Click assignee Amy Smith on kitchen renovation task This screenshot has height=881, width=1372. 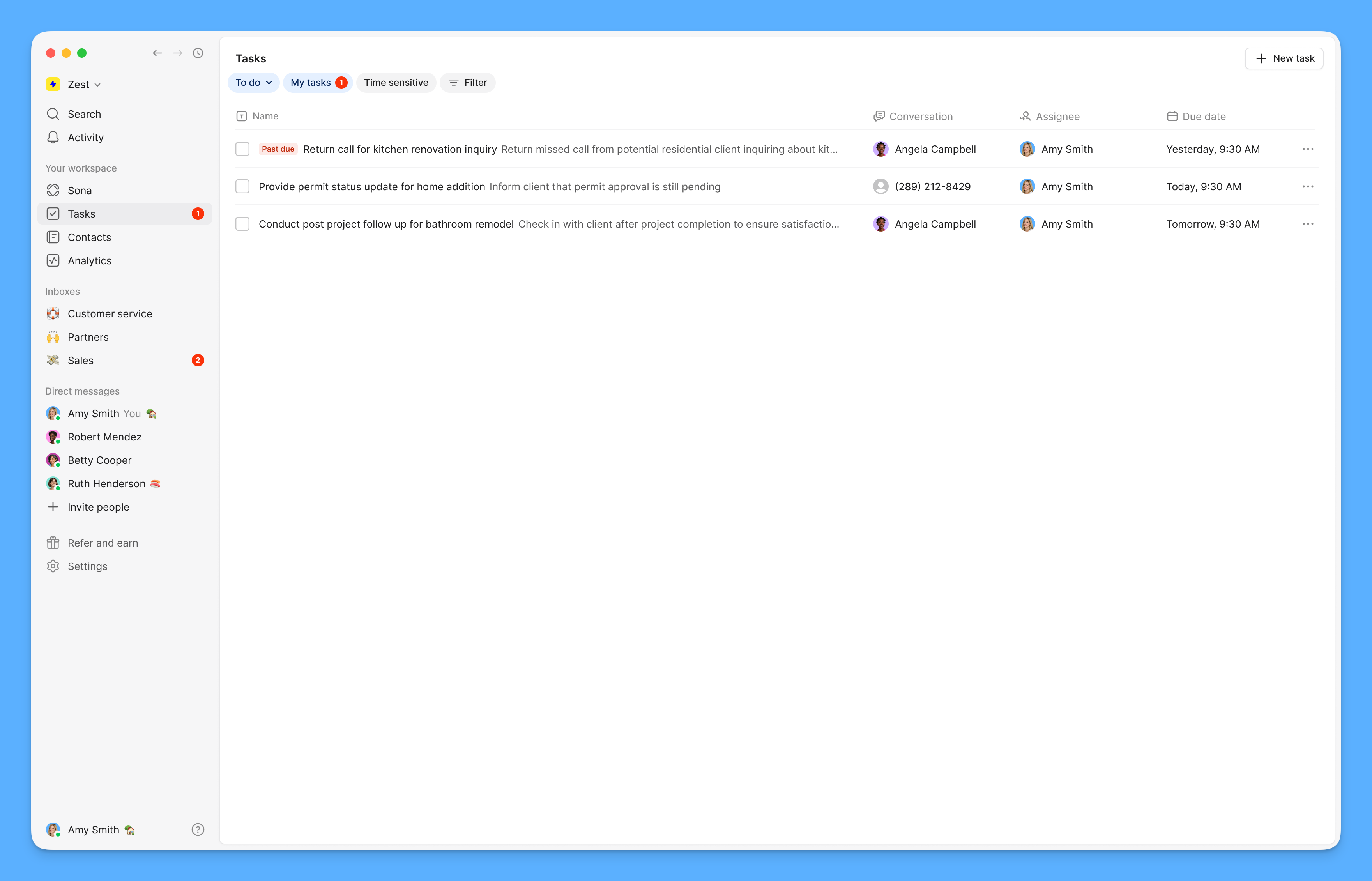tap(1056, 149)
